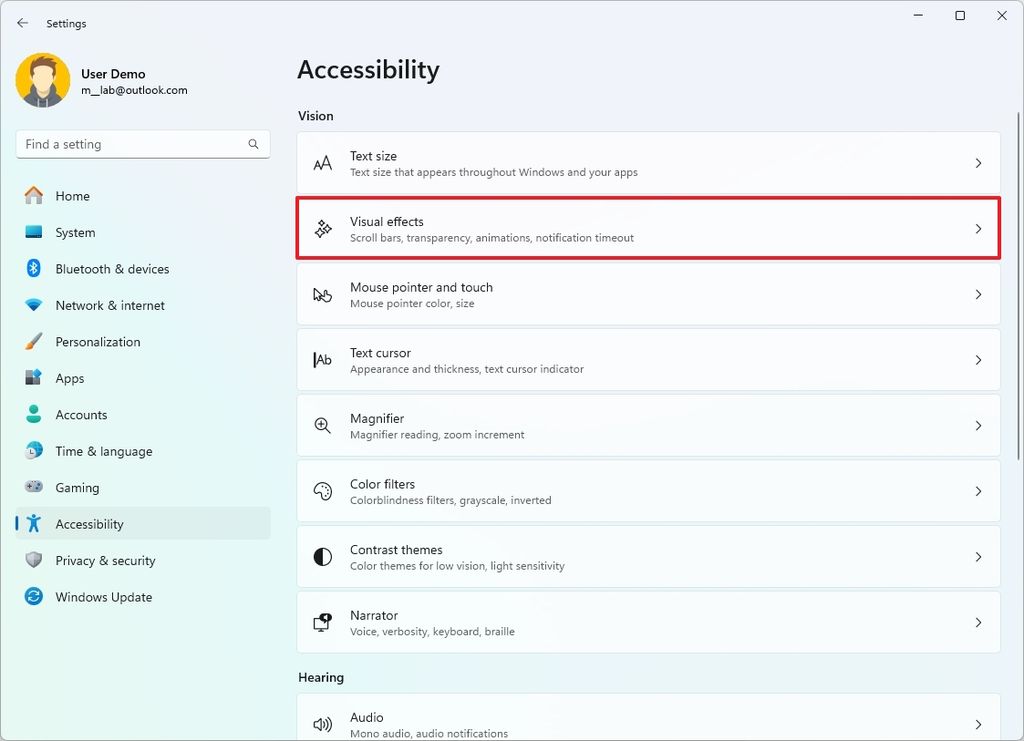The image size is (1024, 741).
Task: Click the Bluetooth & devices icon
Action: coord(36,269)
